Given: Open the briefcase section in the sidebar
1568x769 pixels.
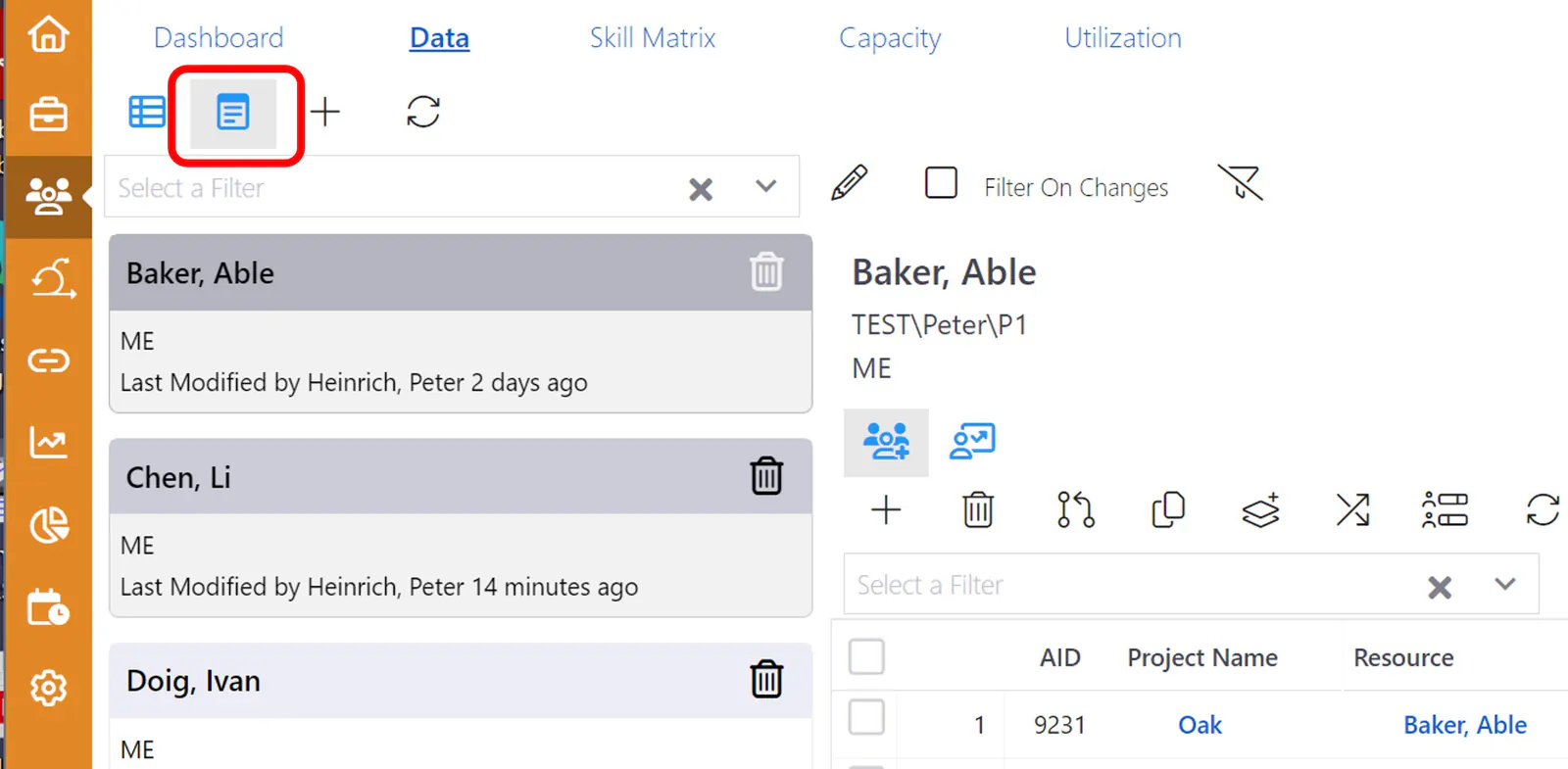Looking at the screenshot, I should (48, 115).
